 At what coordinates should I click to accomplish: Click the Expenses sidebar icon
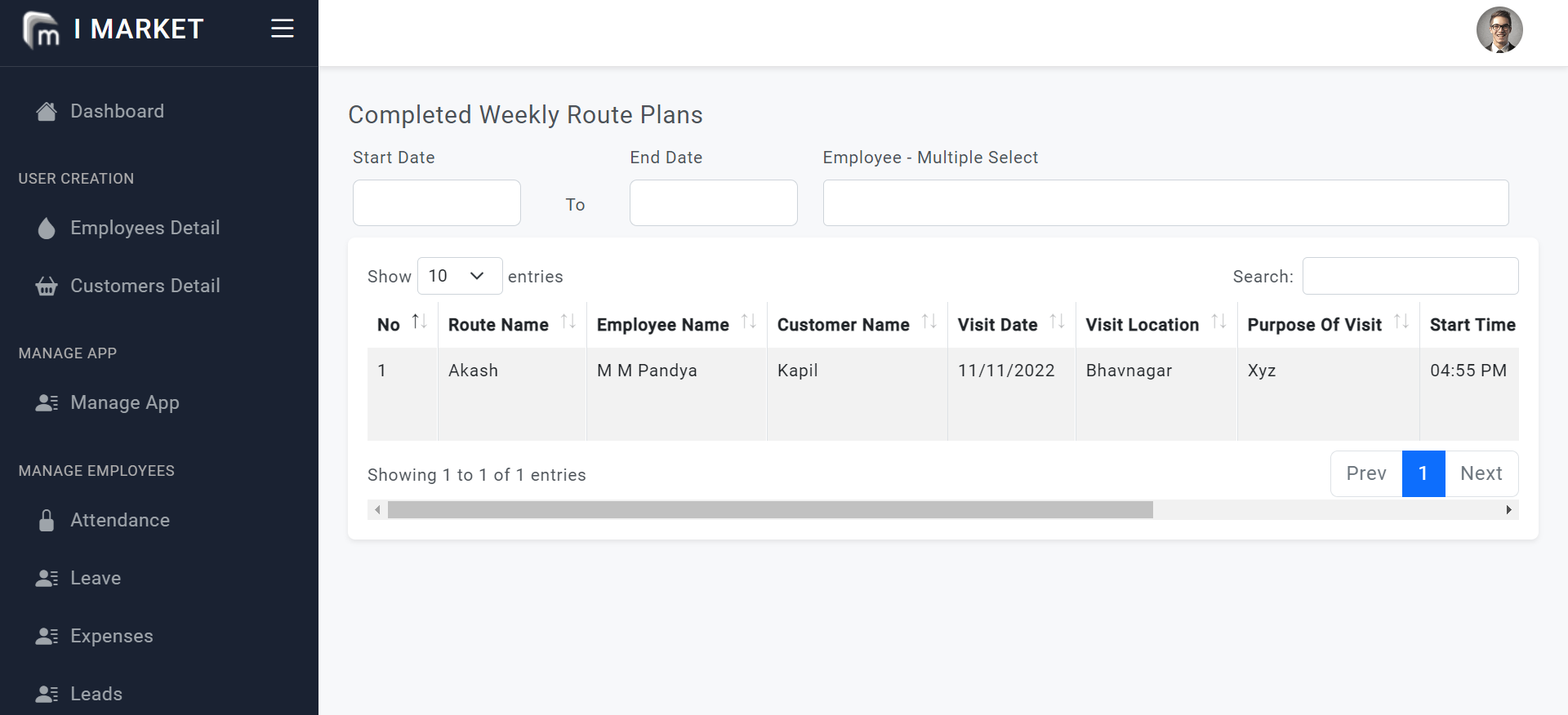point(47,637)
